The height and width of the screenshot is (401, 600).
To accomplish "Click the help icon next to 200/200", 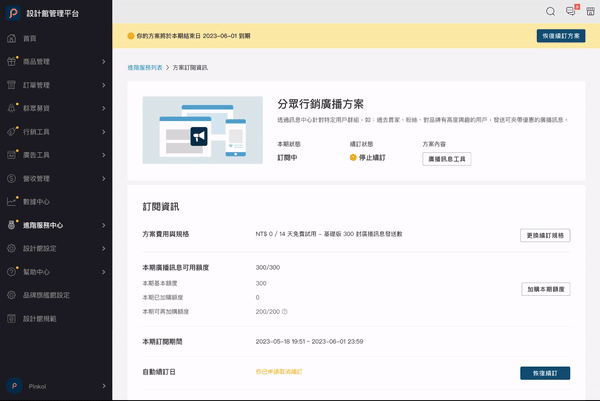I will [x=285, y=311].
